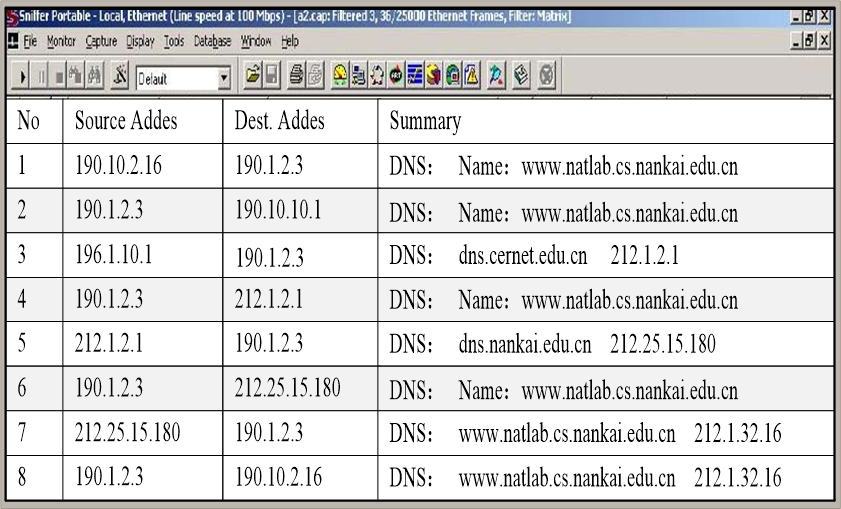Open the Tools menu
Image resolution: width=841 pixels, height=509 pixels.
tap(174, 41)
